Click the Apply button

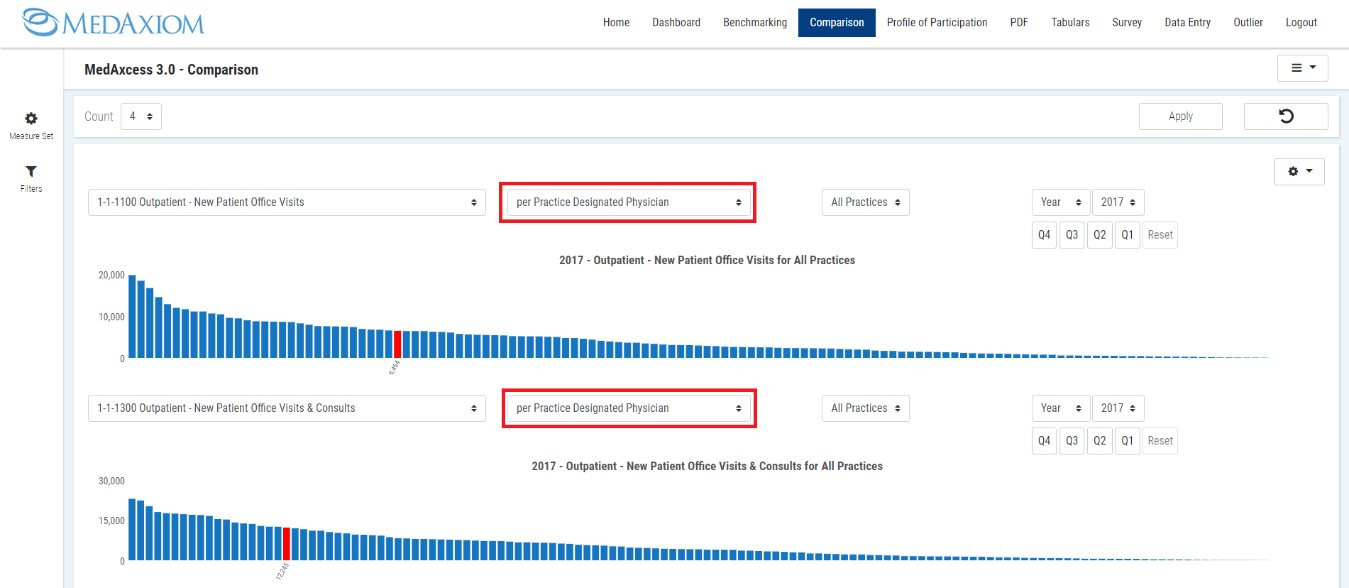[x=1180, y=116]
